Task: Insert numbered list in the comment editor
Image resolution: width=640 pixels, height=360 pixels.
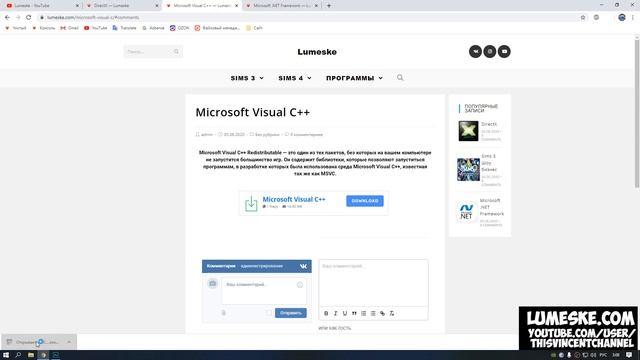Action: tap(364, 313)
